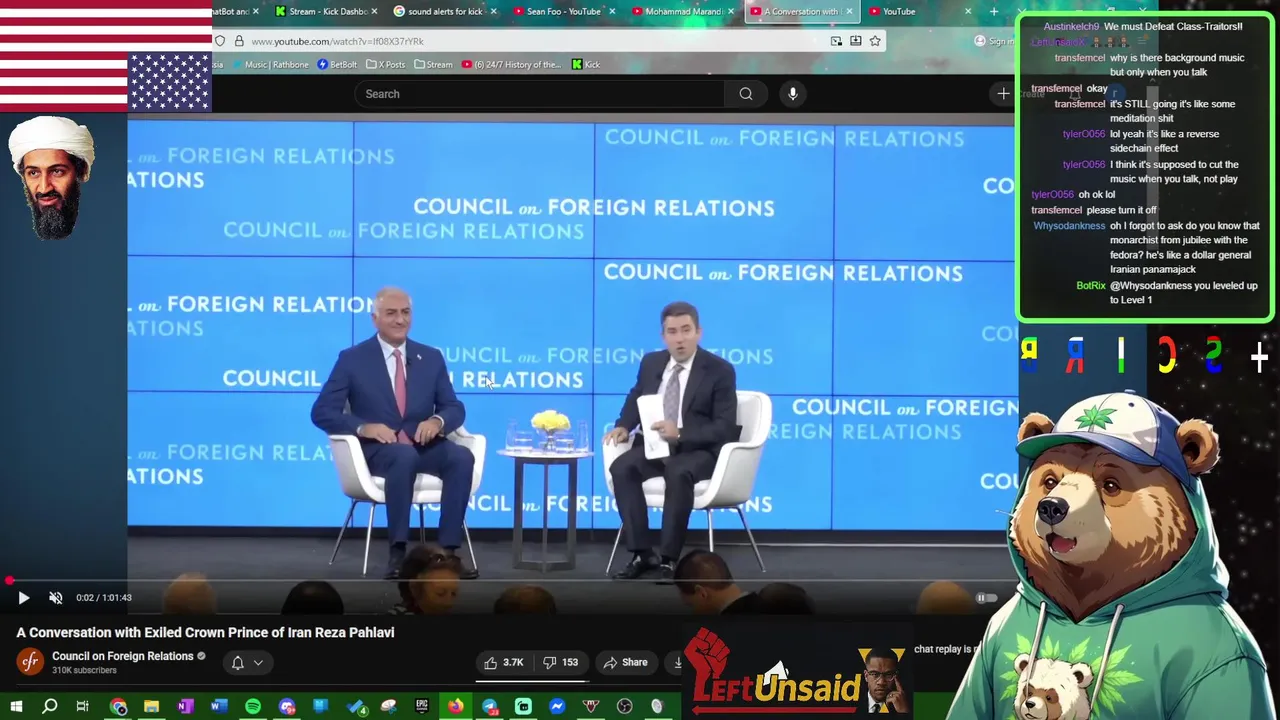Screen dimensions: 1280x720
Task: Open Task View on the taskbar
Action: coord(83,707)
